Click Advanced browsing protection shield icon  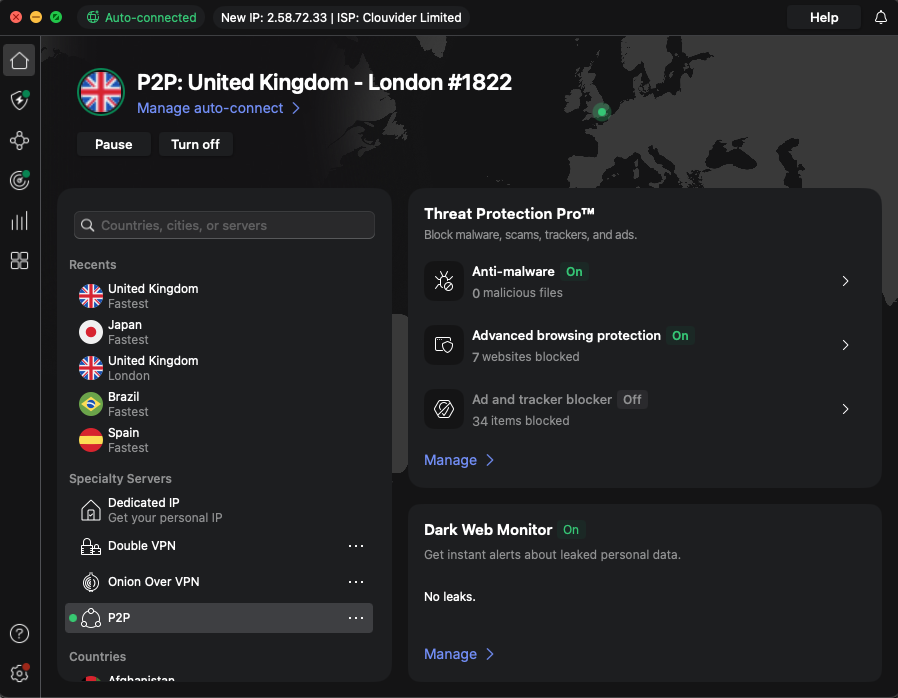pyautogui.click(x=444, y=345)
